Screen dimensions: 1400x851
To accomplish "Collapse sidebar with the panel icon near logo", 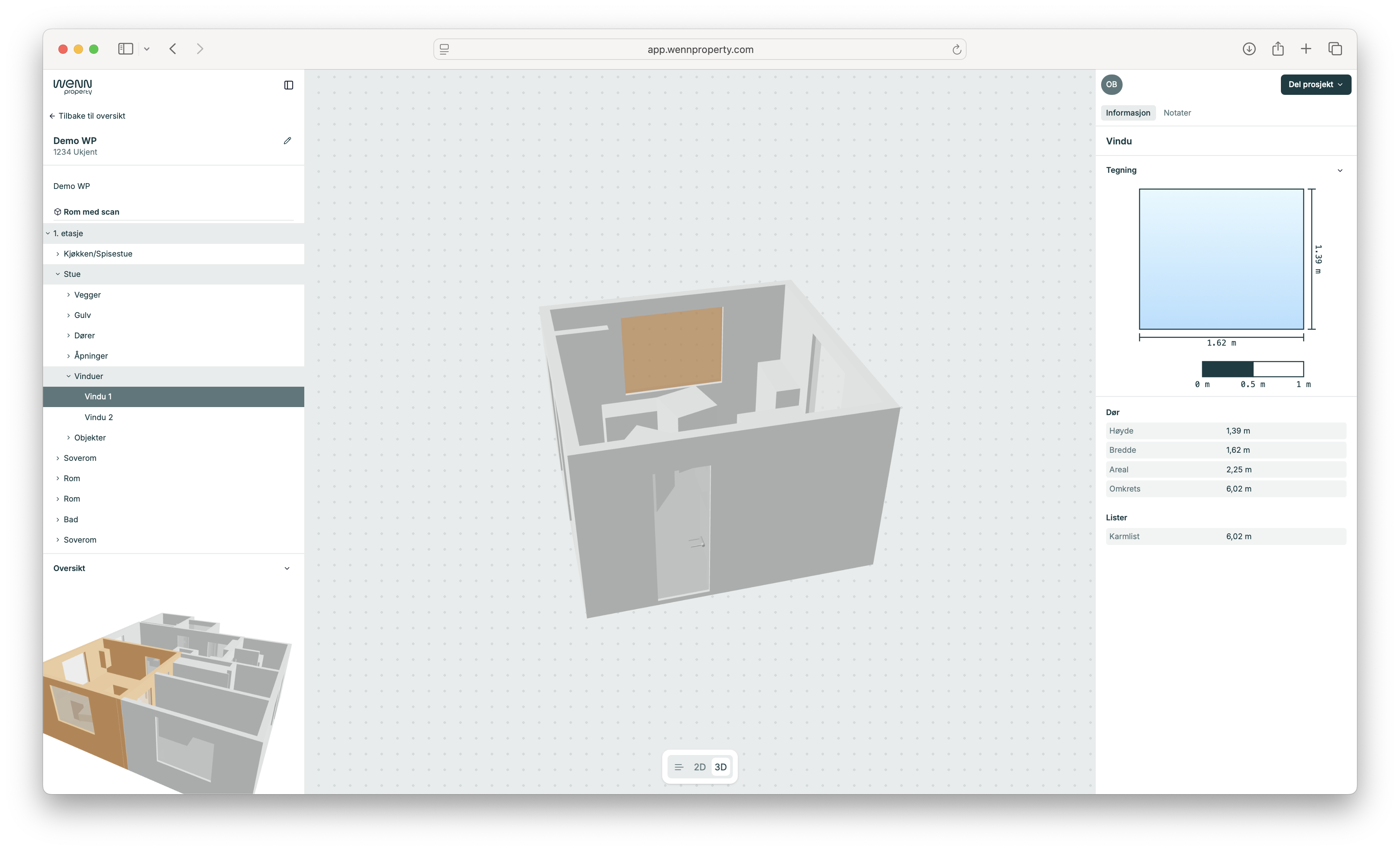I will click(x=289, y=85).
